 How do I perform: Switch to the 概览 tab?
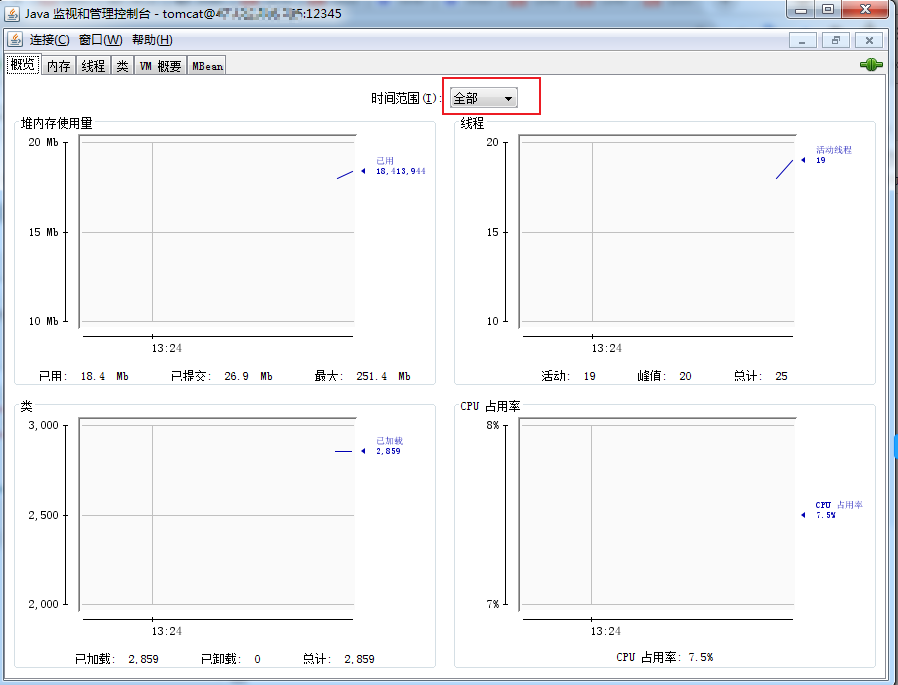pyautogui.click(x=23, y=65)
